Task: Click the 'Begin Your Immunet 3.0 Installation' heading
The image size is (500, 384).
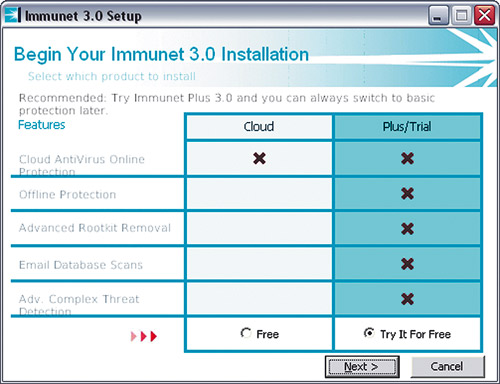Action: tap(161, 54)
